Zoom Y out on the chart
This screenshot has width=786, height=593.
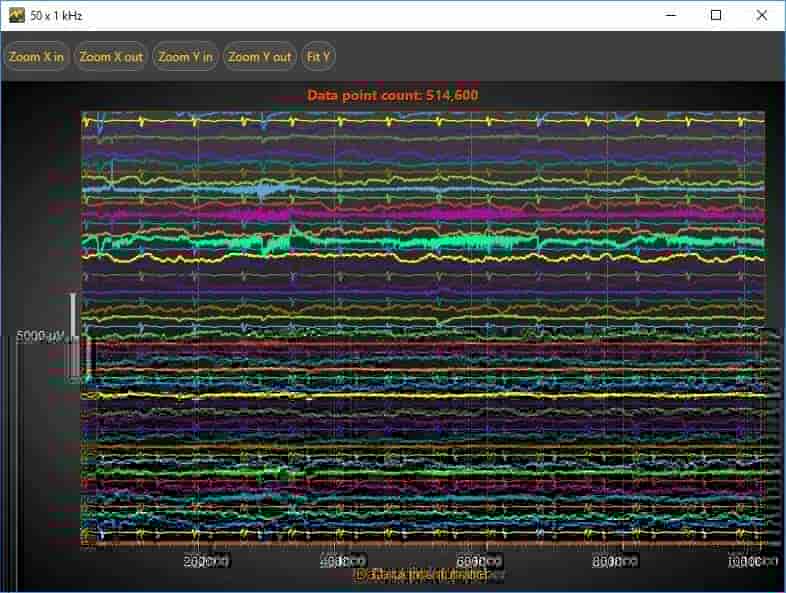click(x=260, y=56)
